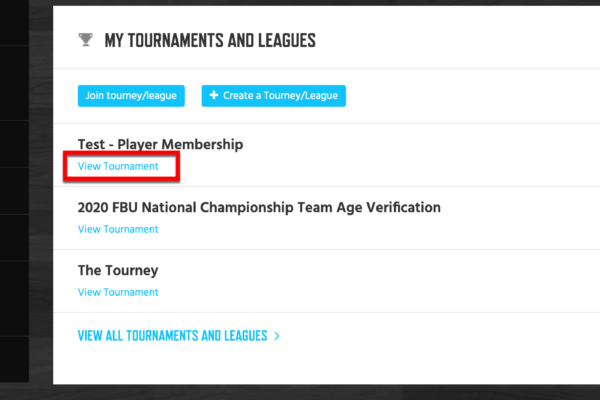Click the dark textured background below the white panel
The height and width of the screenshot is (400, 600).
(300, 392)
